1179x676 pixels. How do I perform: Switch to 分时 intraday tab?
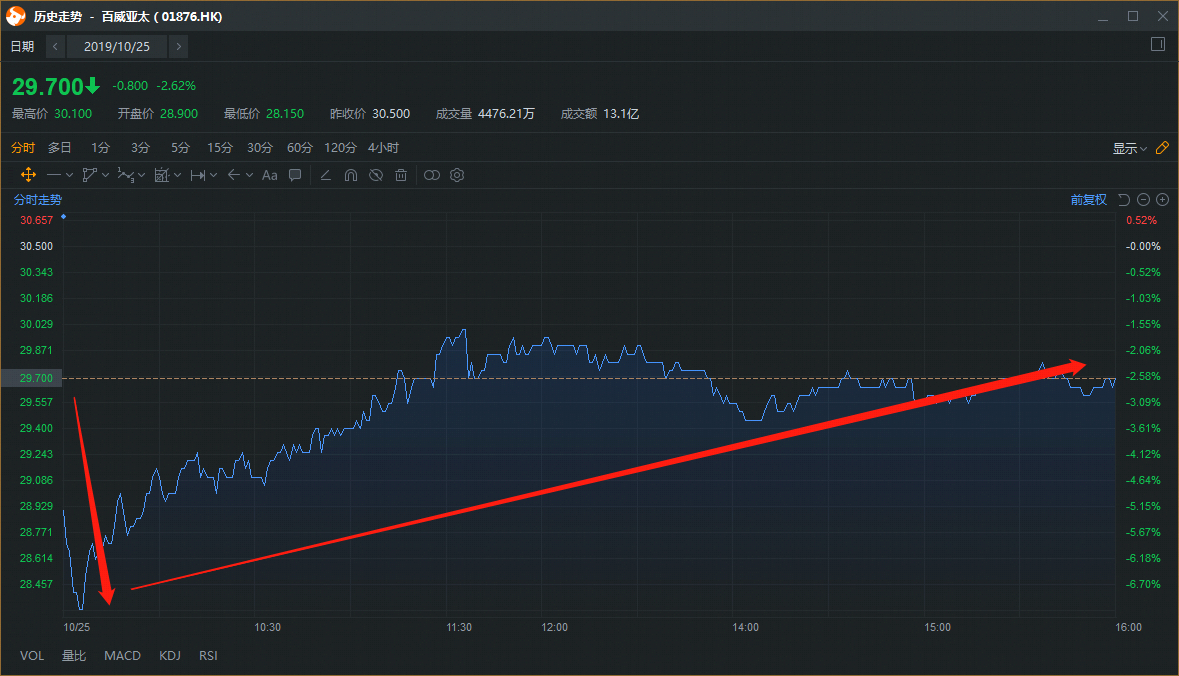click(23, 147)
